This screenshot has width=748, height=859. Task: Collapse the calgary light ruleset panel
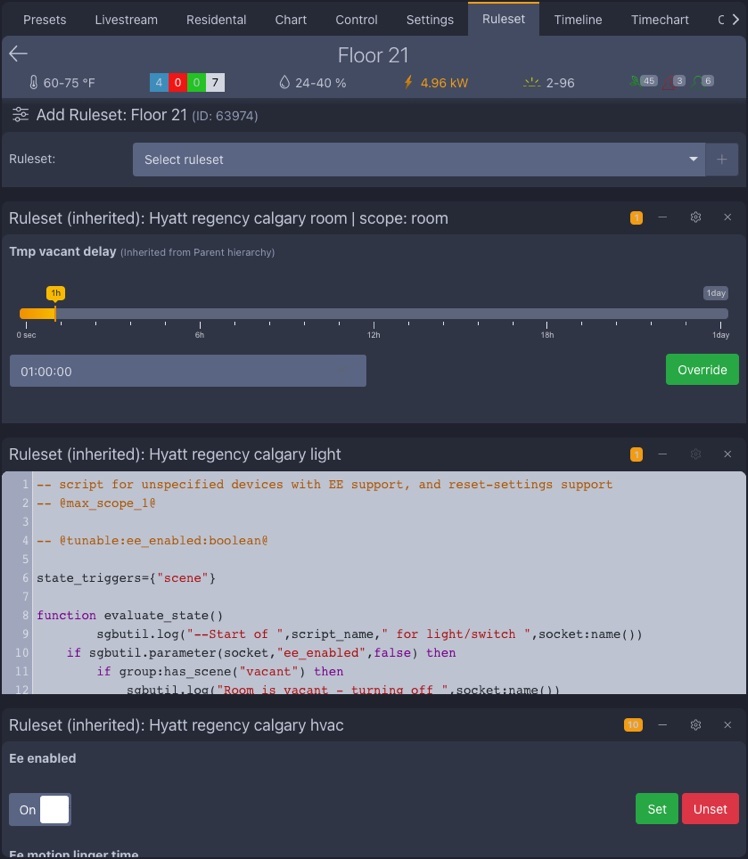tap(663, 454)
